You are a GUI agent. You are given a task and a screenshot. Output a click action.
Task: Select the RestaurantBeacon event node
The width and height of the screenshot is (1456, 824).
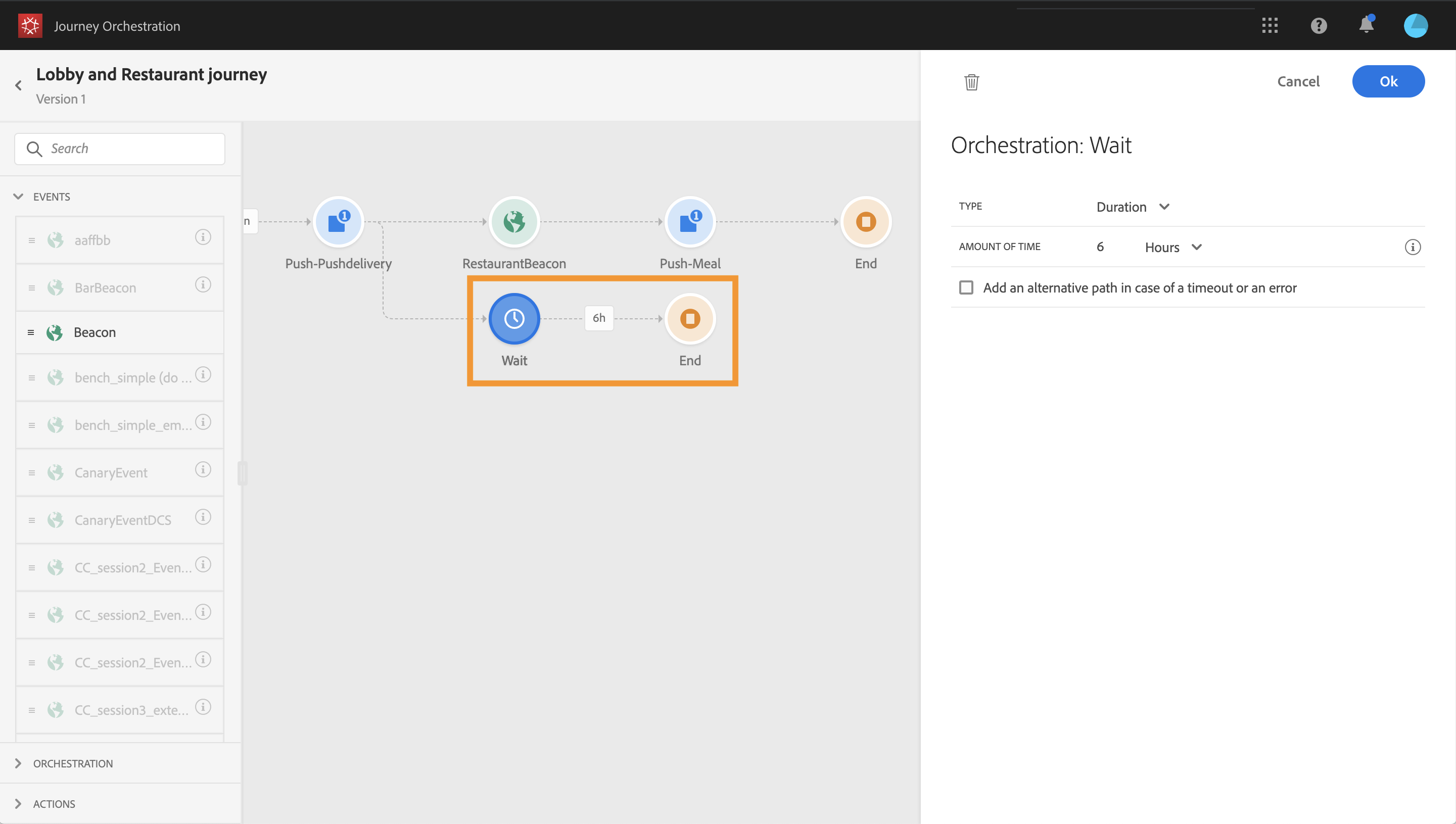click(514, 221)
